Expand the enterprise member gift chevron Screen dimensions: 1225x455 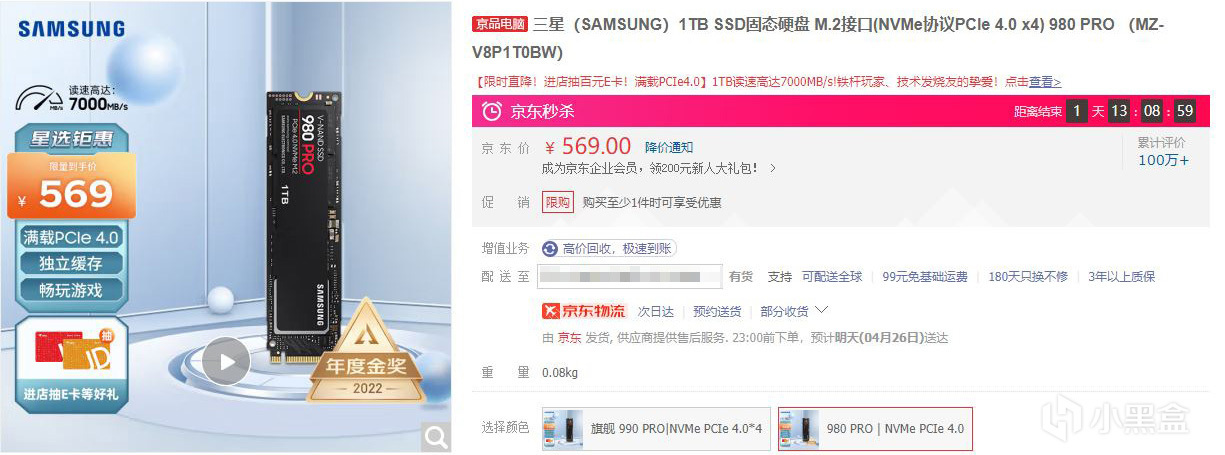pyautogui.click(x=772, y=168)
